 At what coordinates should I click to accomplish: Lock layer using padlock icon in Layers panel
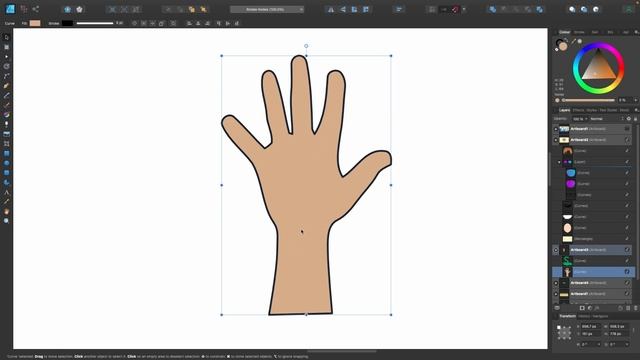[635, 119]
